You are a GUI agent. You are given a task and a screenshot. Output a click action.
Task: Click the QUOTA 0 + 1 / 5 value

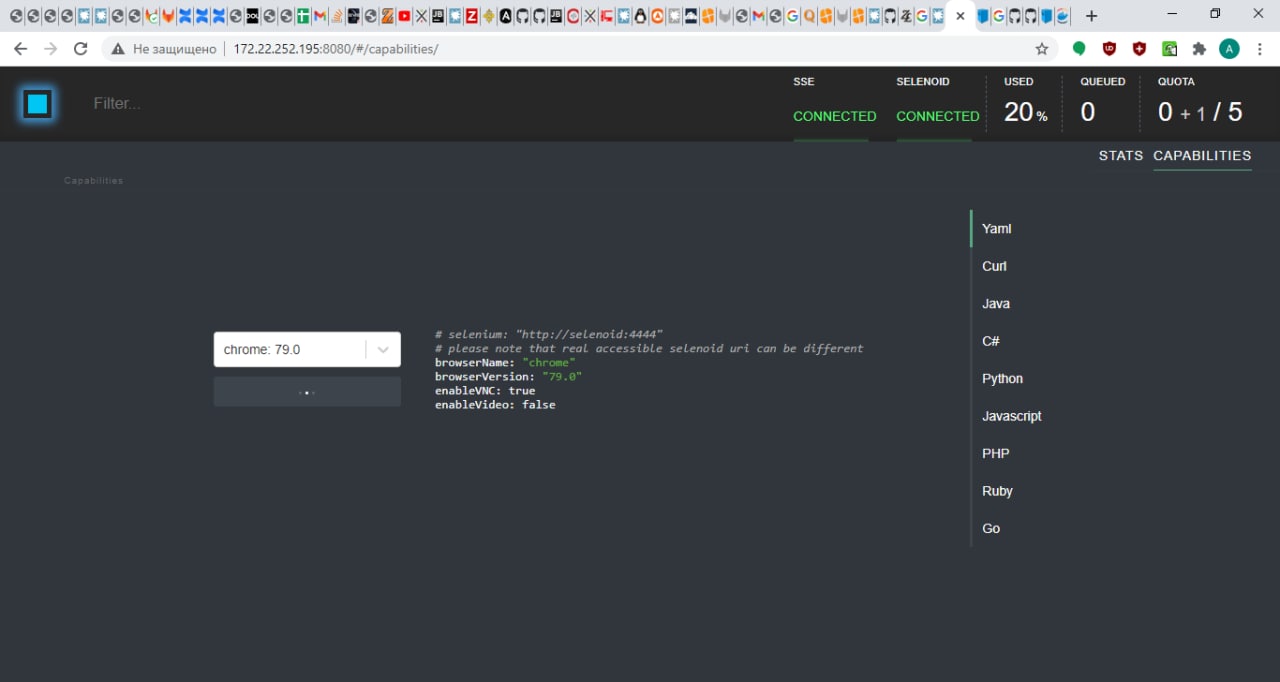tap(1200, 112)
